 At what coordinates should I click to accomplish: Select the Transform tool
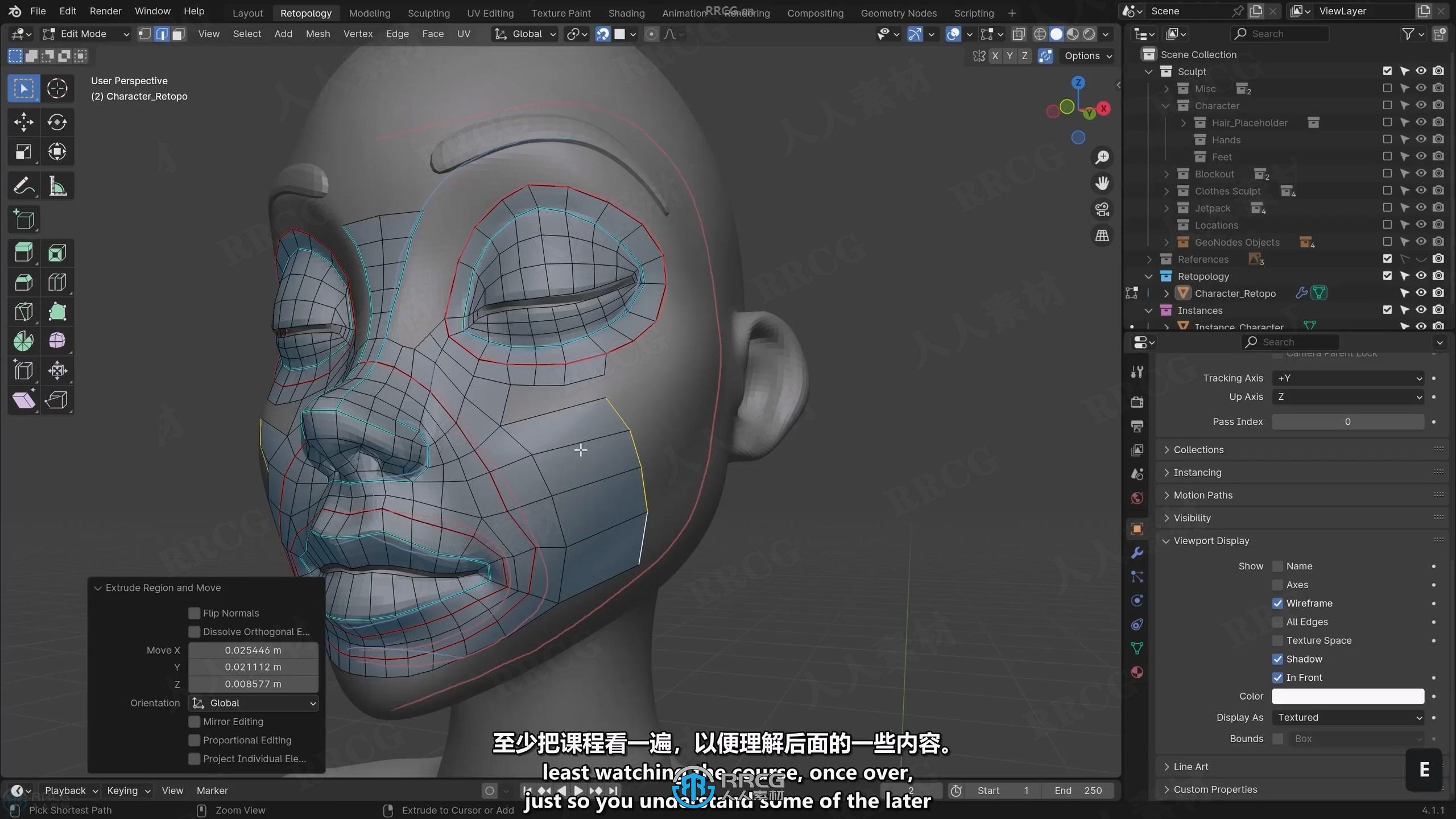pos(57,151)
